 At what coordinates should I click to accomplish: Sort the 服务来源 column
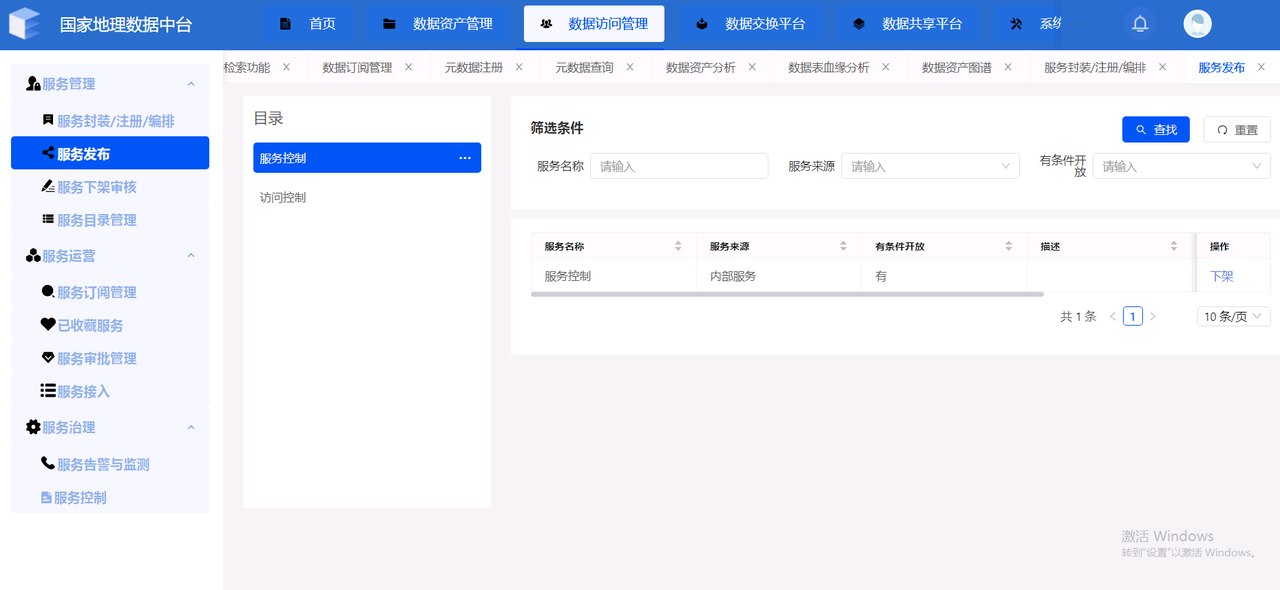pyautogui.click(x=844, y=246)
